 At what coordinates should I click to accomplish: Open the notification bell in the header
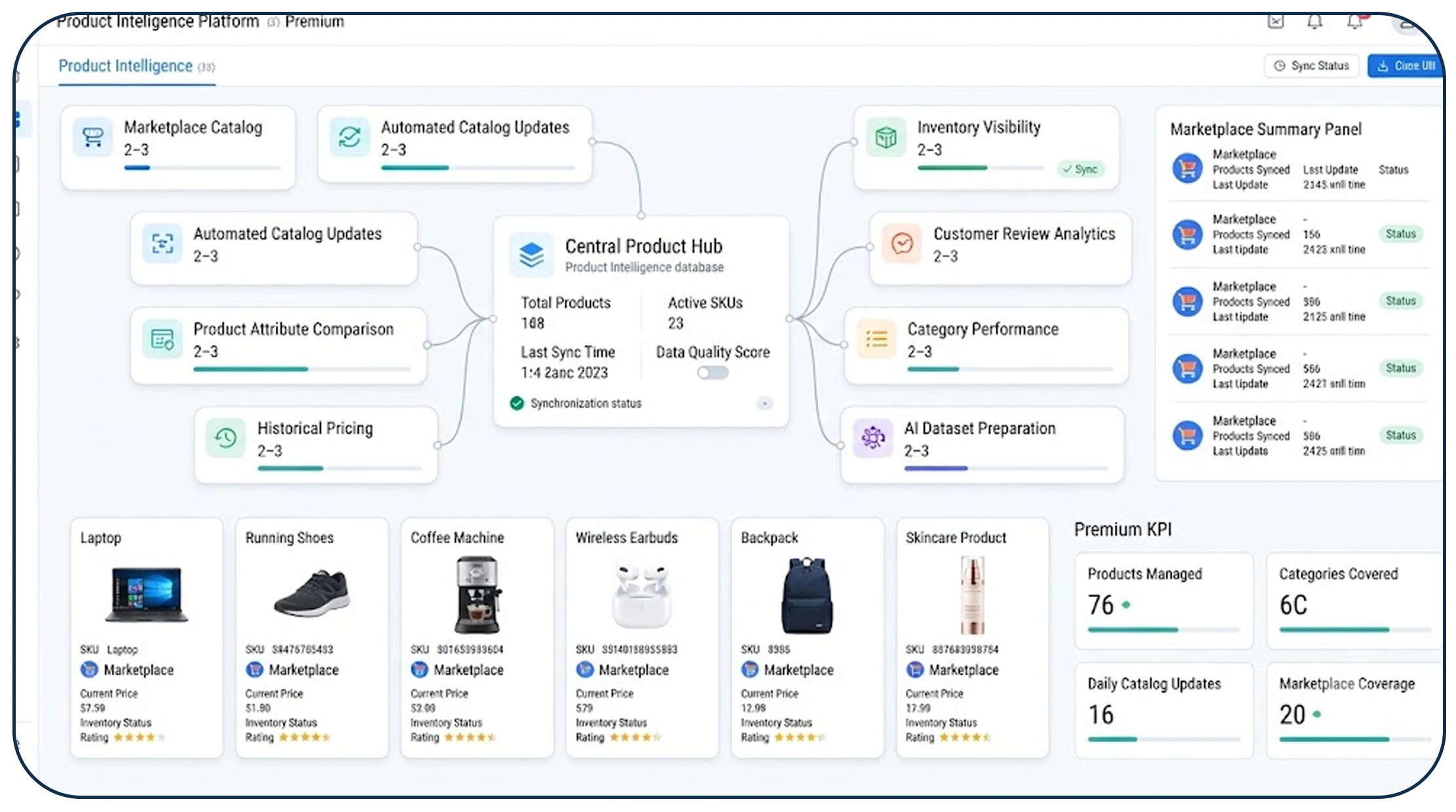[1315, 22]
